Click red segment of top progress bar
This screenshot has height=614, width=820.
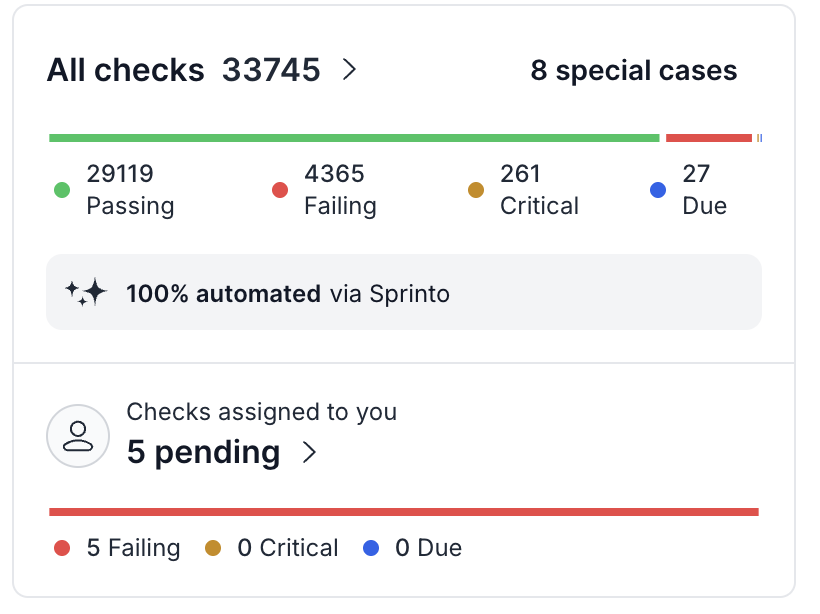[x=708, y=138]
